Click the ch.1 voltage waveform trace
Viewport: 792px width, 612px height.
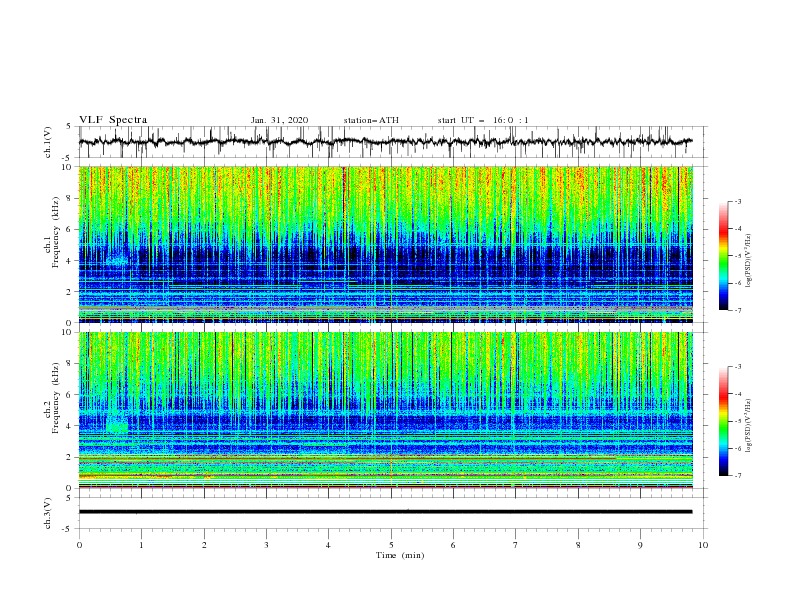tap(385, 141)
